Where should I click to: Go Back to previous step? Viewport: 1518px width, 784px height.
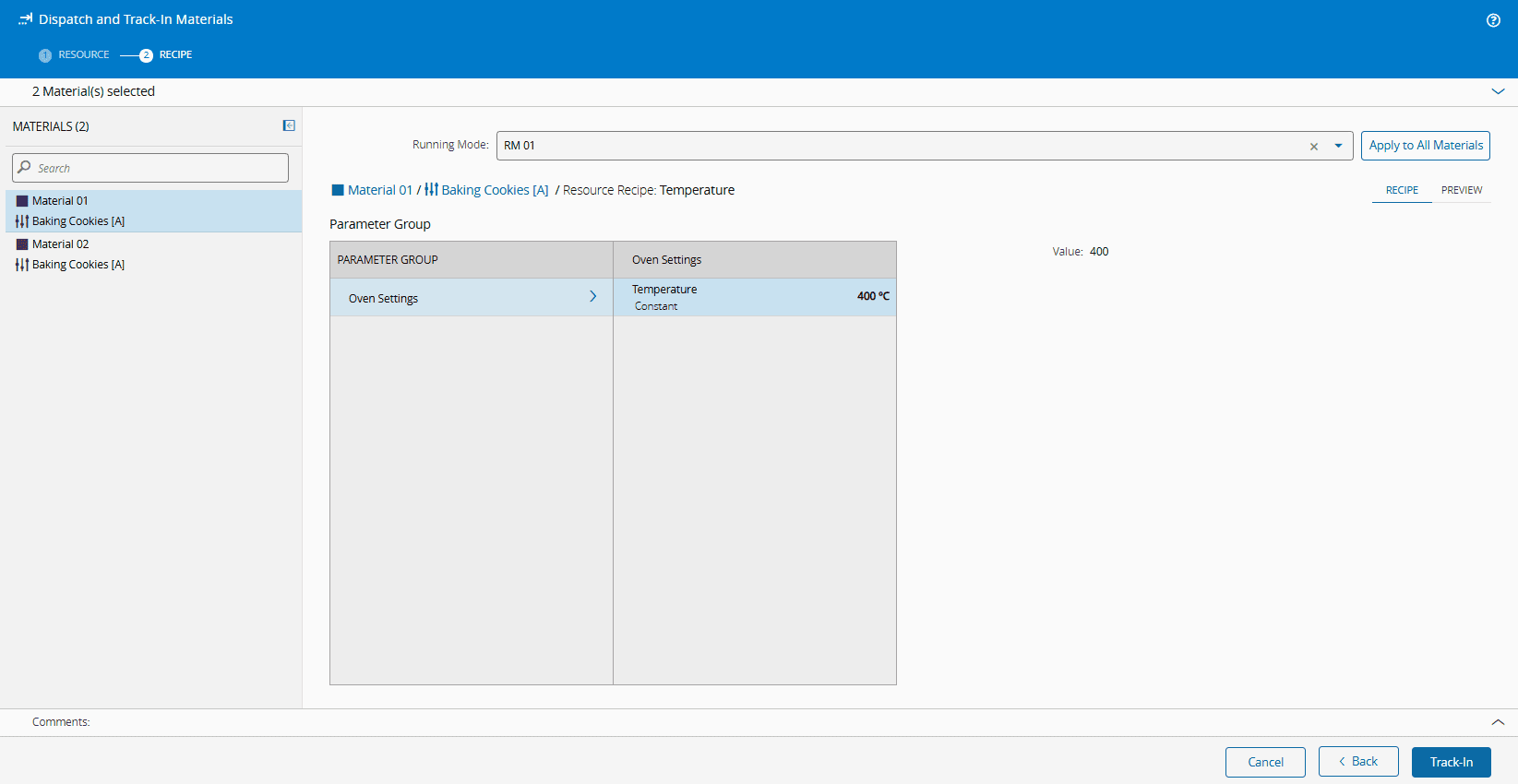click(x=1358, y=762)
